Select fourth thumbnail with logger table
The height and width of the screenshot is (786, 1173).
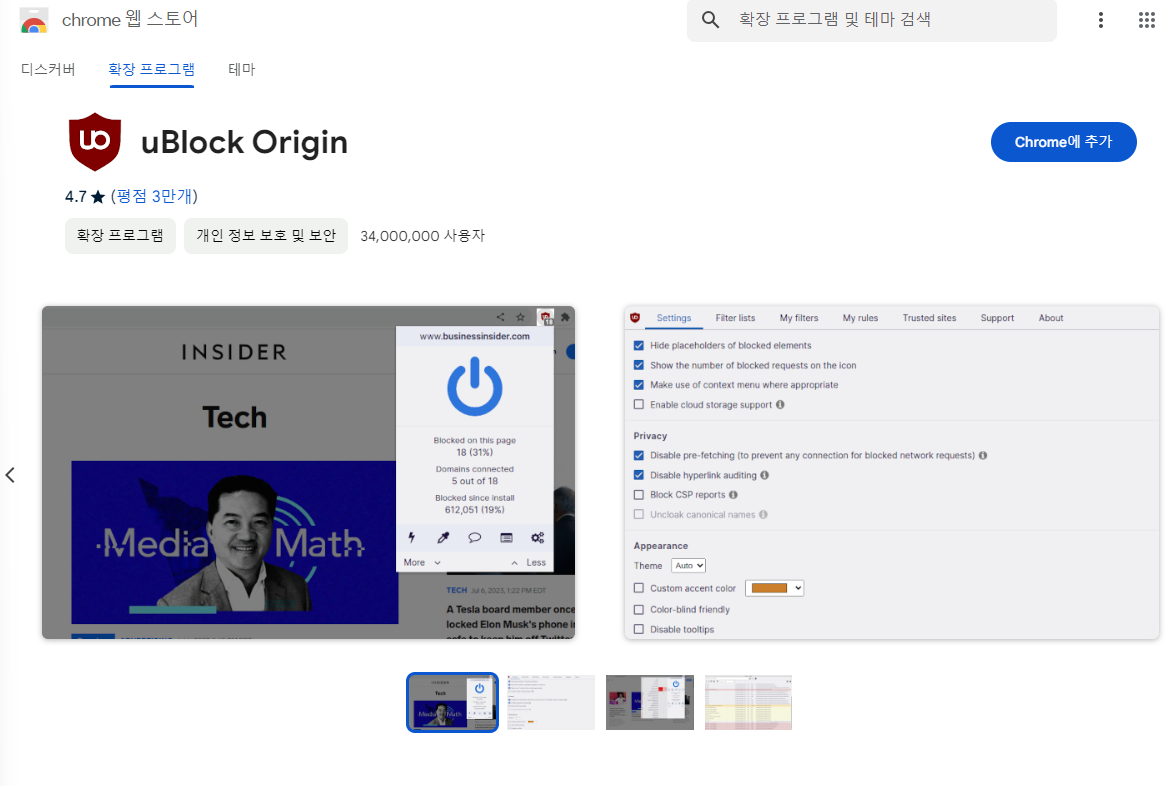click(x=748, y=702)
